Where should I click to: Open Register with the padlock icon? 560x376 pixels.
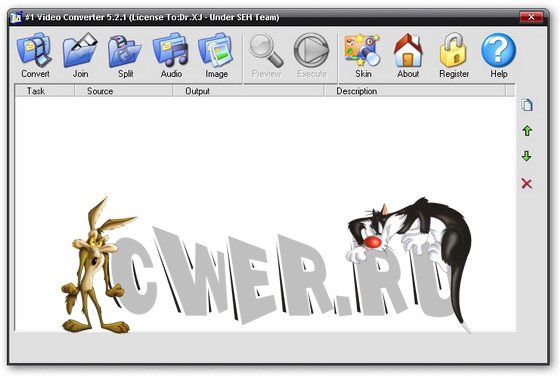click(x=454, y=55)
